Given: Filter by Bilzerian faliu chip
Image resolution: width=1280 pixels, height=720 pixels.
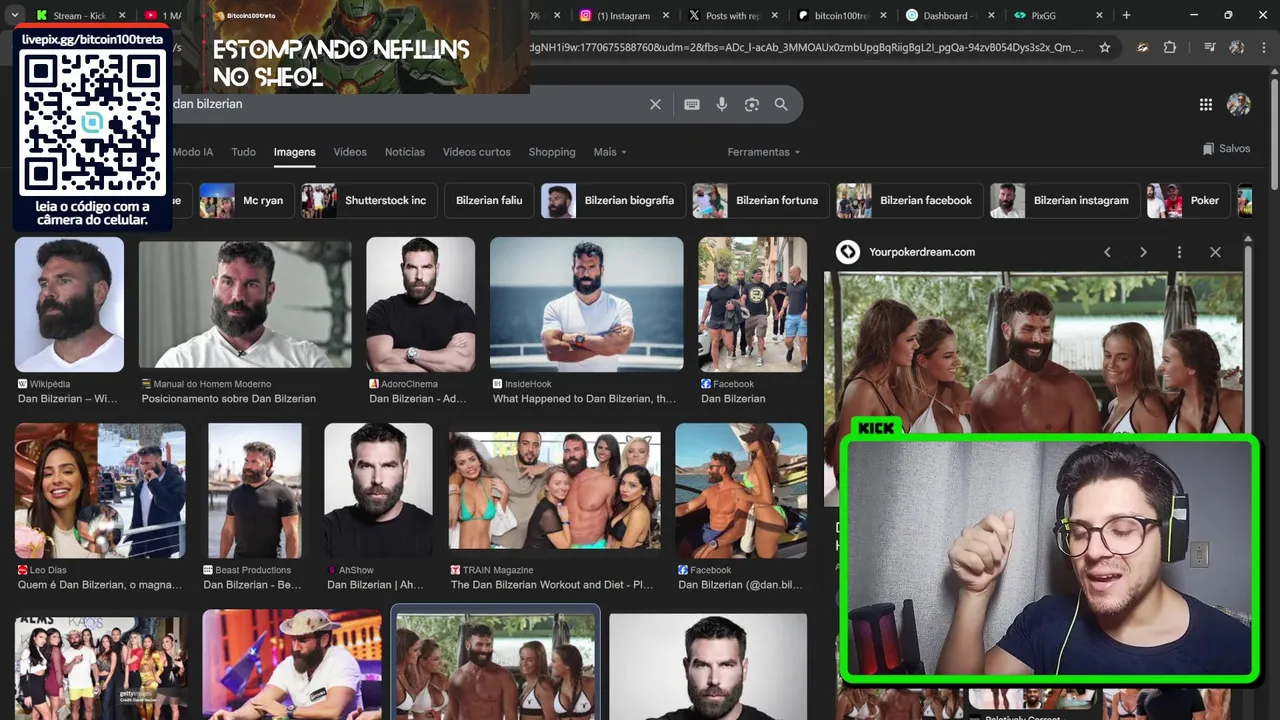Looking at the screenshot, I should pos(489,200).
